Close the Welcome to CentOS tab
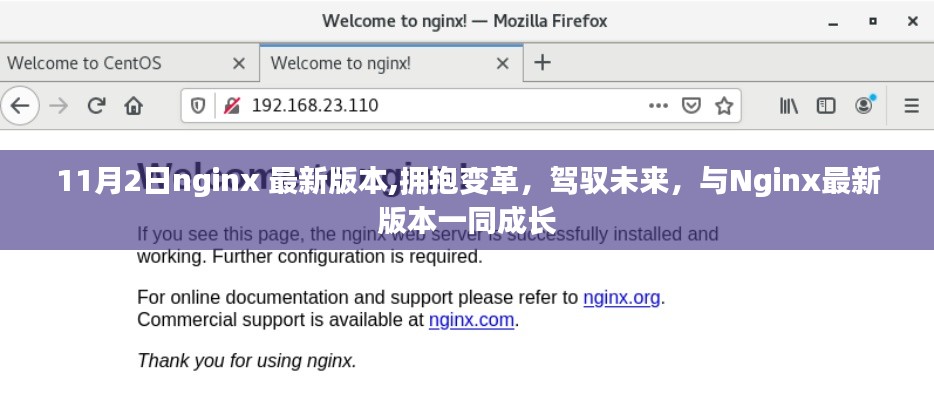 click(238, 63)
